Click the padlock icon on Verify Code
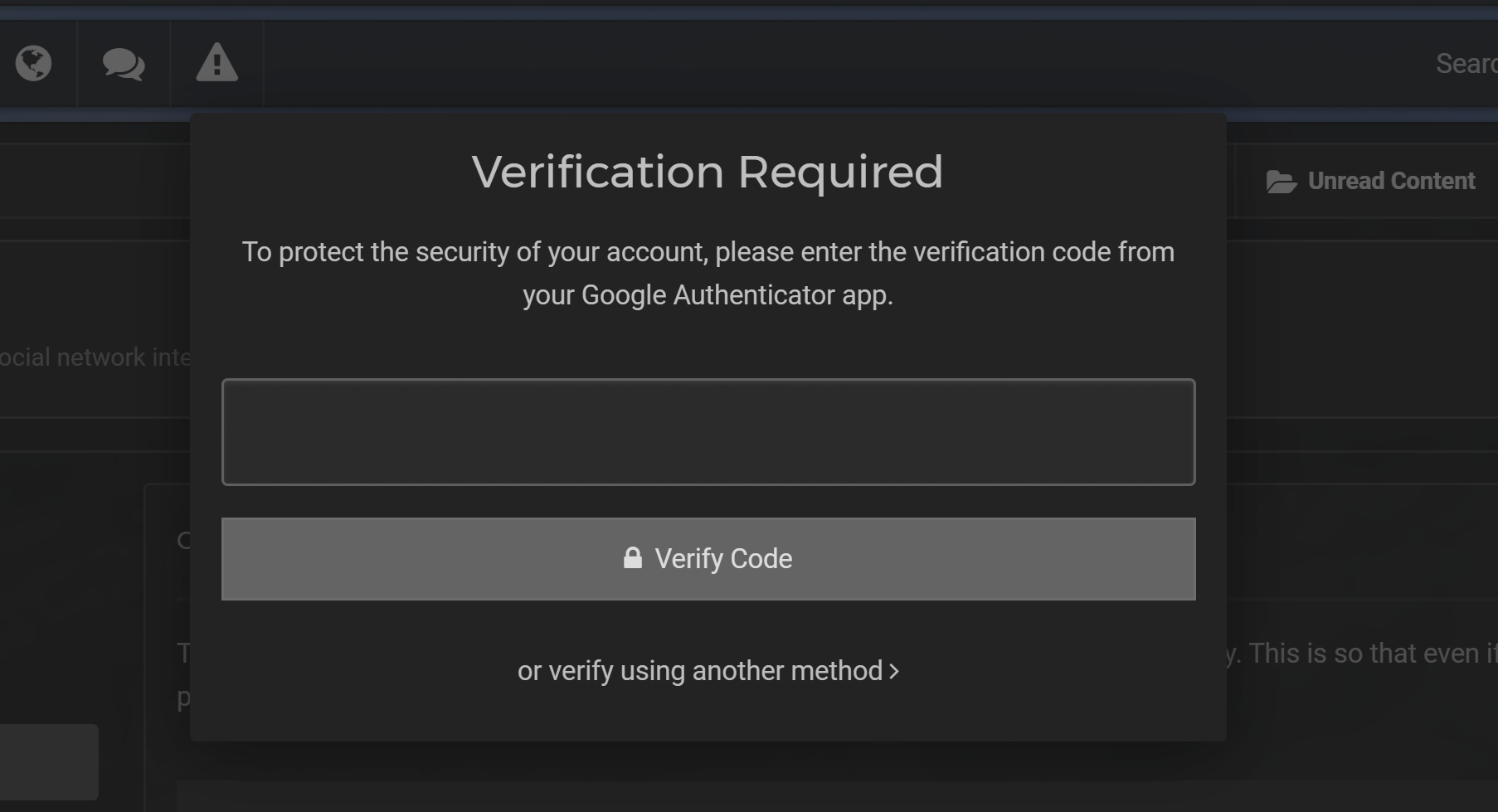This screenshot has height=812, width=1498. [x=633, y=558]
